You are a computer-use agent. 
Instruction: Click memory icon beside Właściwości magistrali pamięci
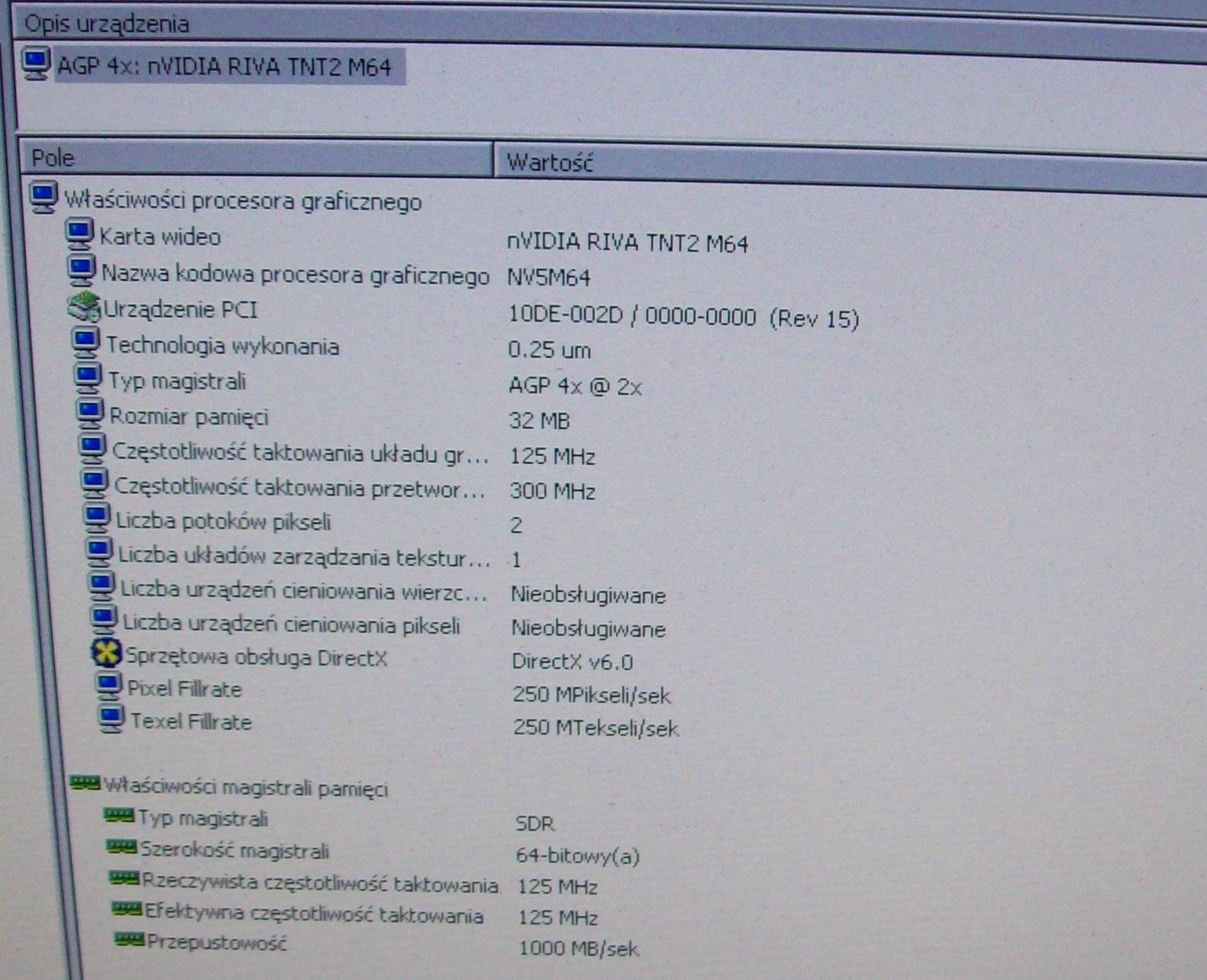[85, 782]
